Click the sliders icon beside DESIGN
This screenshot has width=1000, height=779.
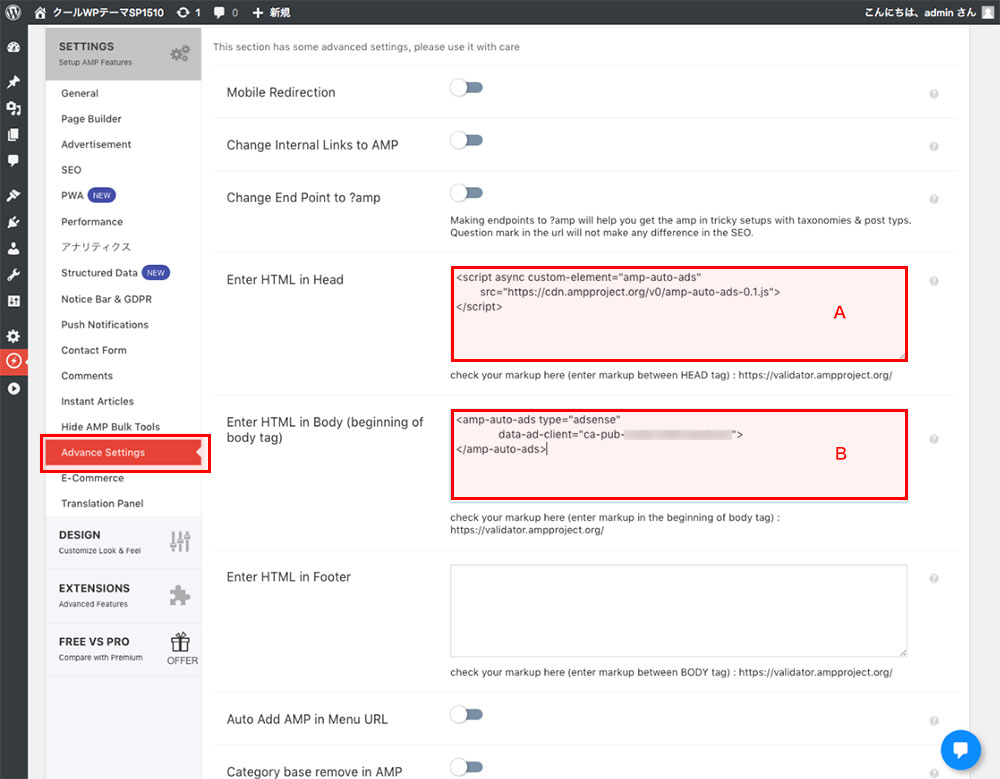(180, 541)
